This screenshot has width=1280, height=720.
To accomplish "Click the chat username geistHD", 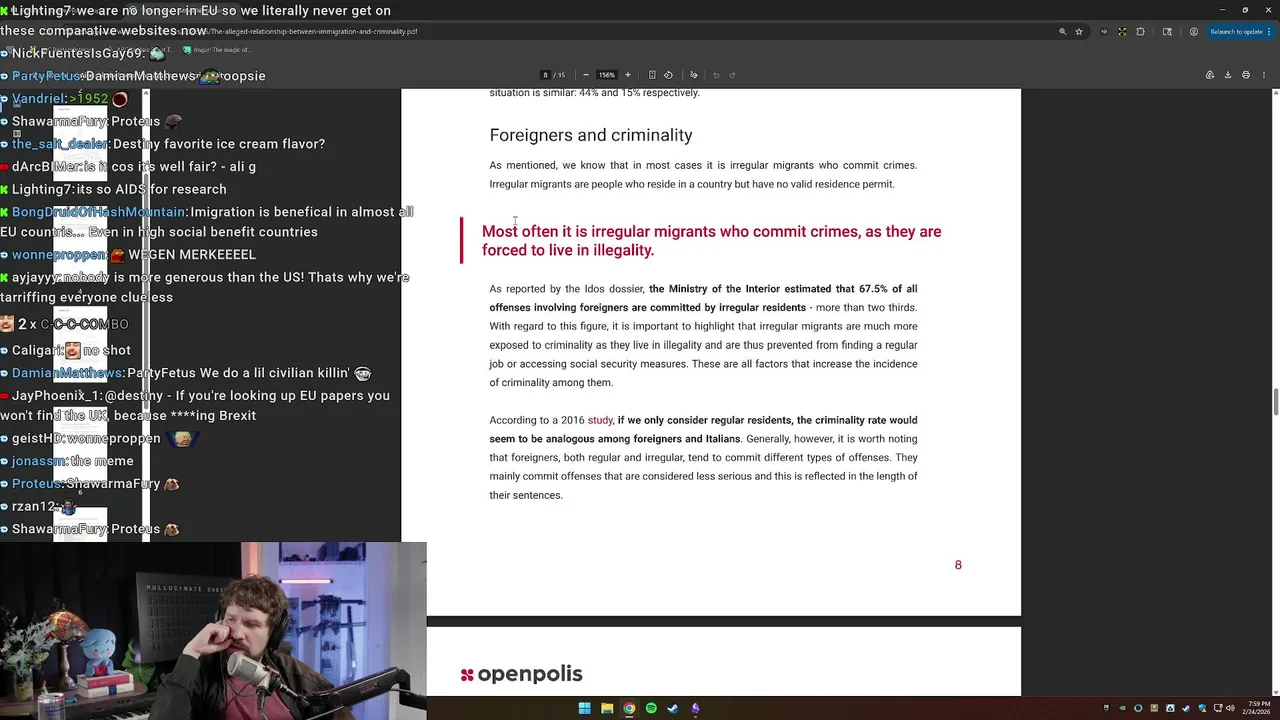I will click(38, 438).
